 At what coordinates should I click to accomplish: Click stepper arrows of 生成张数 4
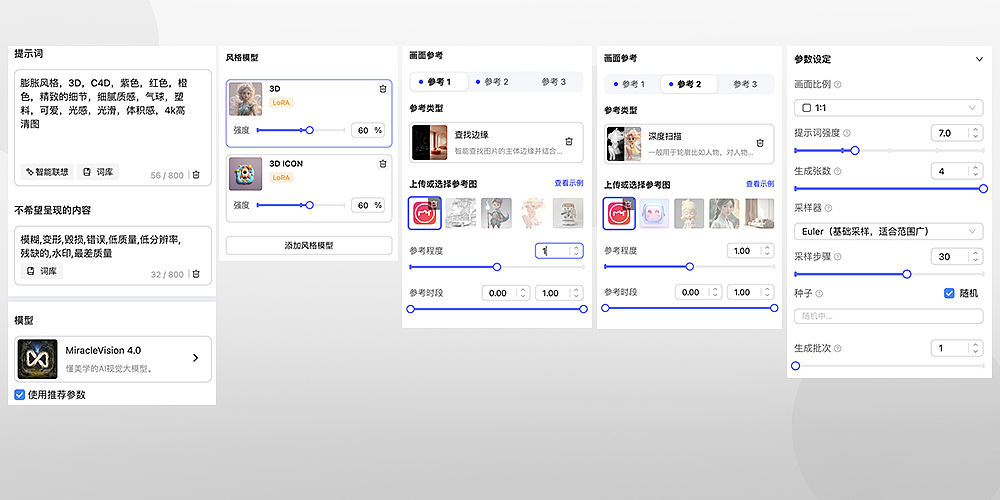(x=974, y=171)
